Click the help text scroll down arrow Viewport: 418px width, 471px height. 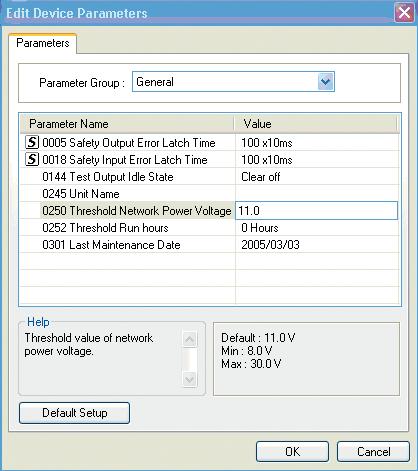[190, 379]
